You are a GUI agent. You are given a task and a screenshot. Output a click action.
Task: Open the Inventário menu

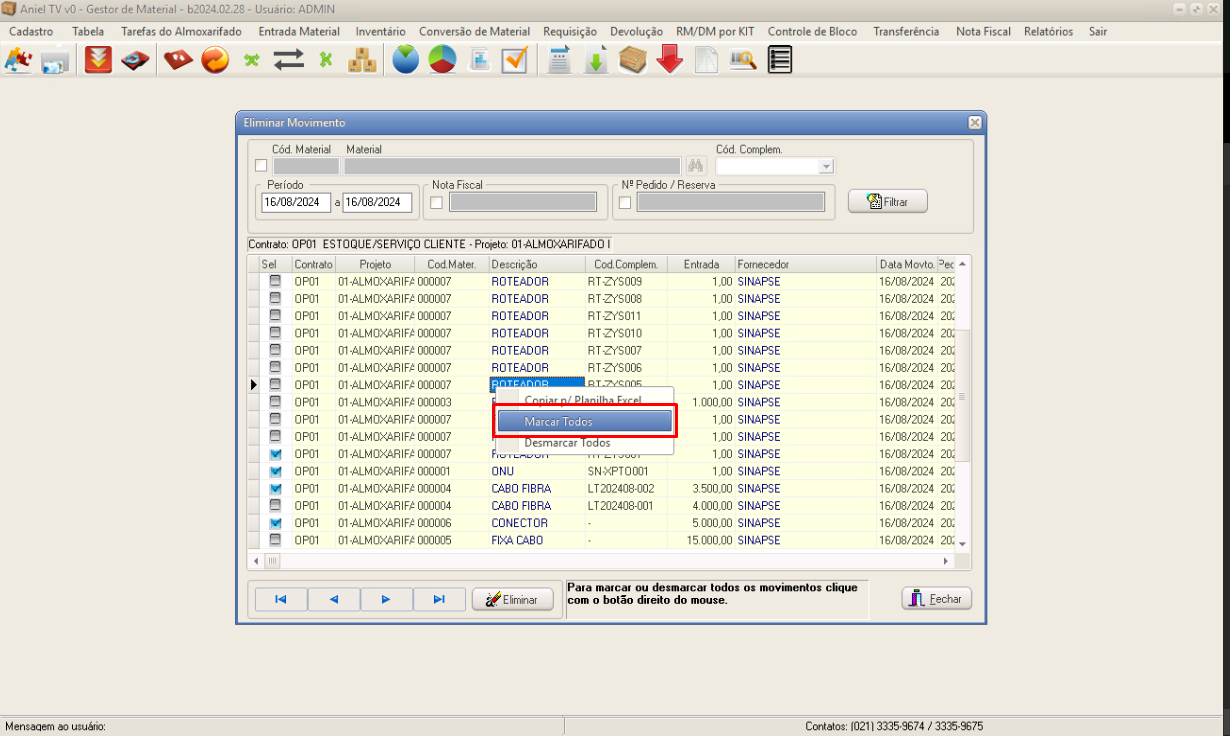(380, 31)
